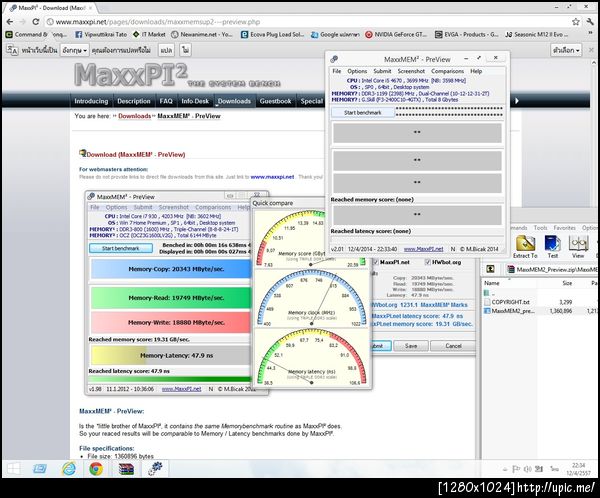
Task: Click the input language indicator in the tray
Action: point(554,469)
